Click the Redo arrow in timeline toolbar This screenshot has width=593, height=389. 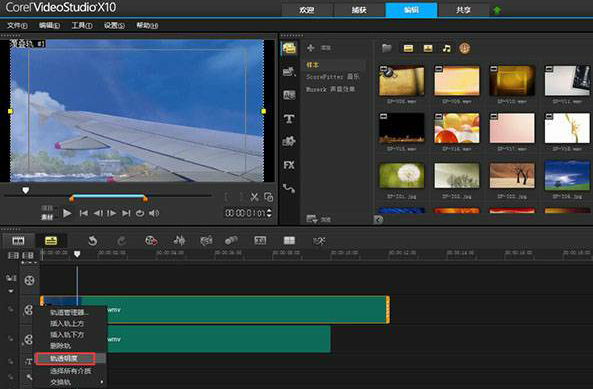tap(121, 241)
